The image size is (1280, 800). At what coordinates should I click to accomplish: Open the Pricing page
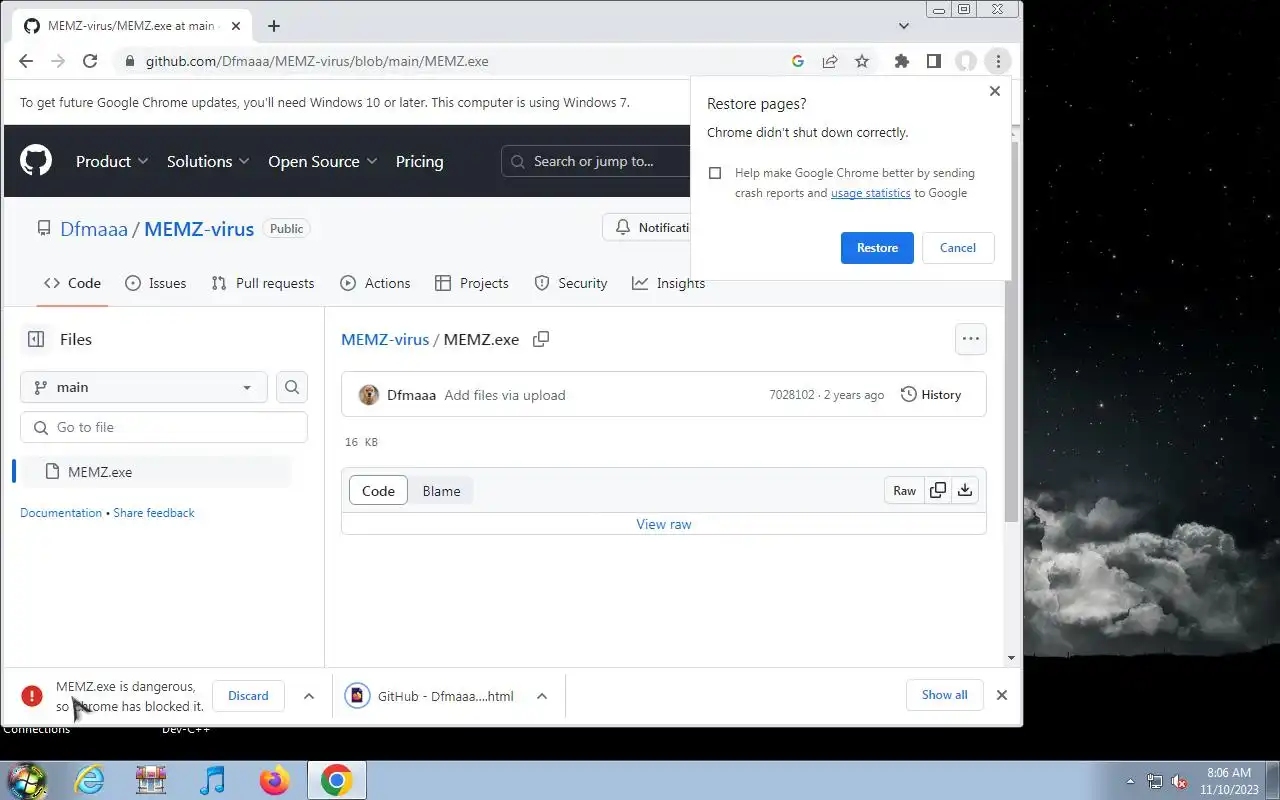coord(419,161)
